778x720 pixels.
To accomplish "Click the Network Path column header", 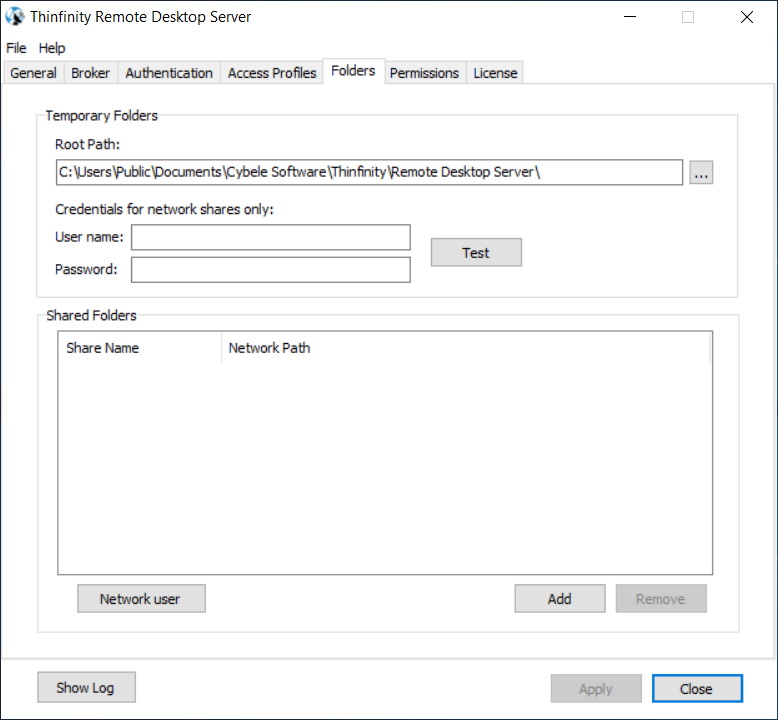I will click(466, 348).
